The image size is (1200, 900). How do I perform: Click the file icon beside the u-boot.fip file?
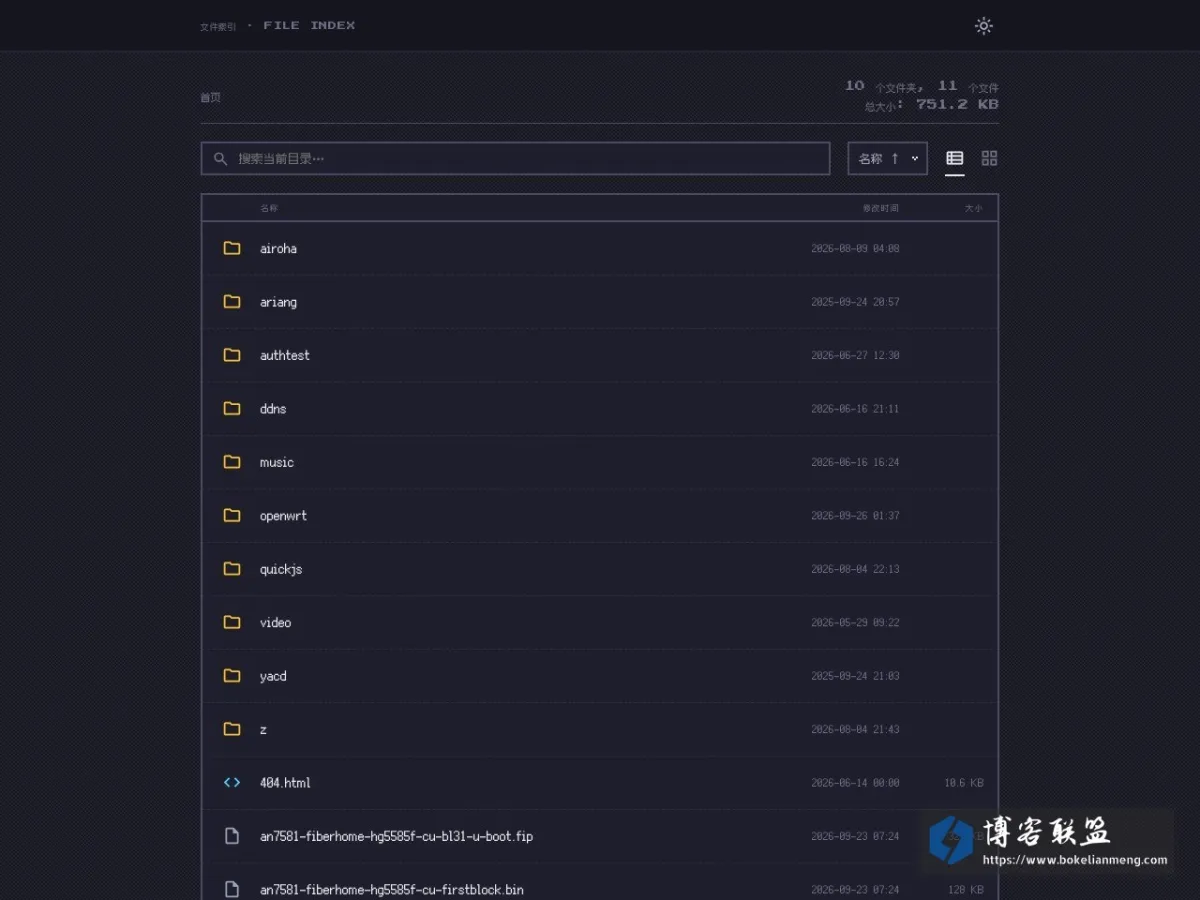click(232, 836)
